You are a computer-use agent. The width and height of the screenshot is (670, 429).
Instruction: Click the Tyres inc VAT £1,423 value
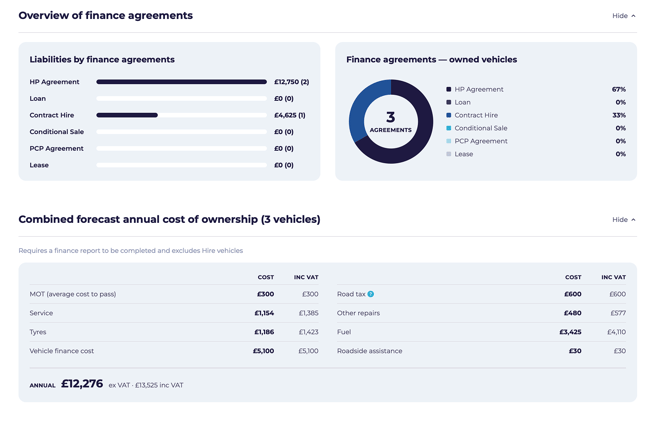point(309,332)
